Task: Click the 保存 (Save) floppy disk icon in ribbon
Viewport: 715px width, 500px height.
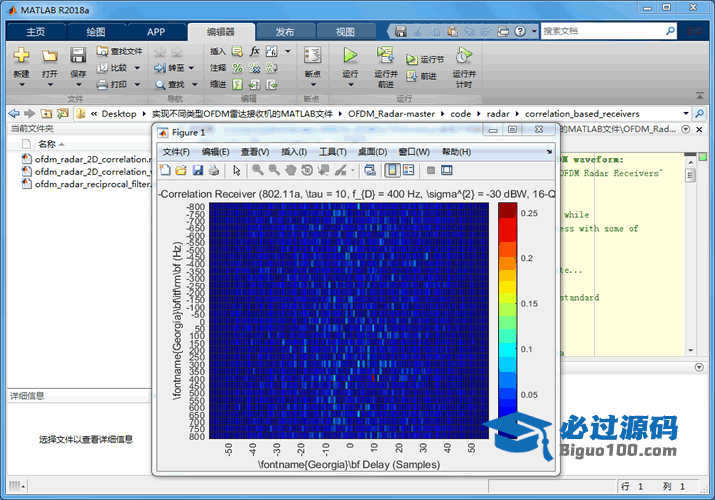Action: [x=78, y=55]
